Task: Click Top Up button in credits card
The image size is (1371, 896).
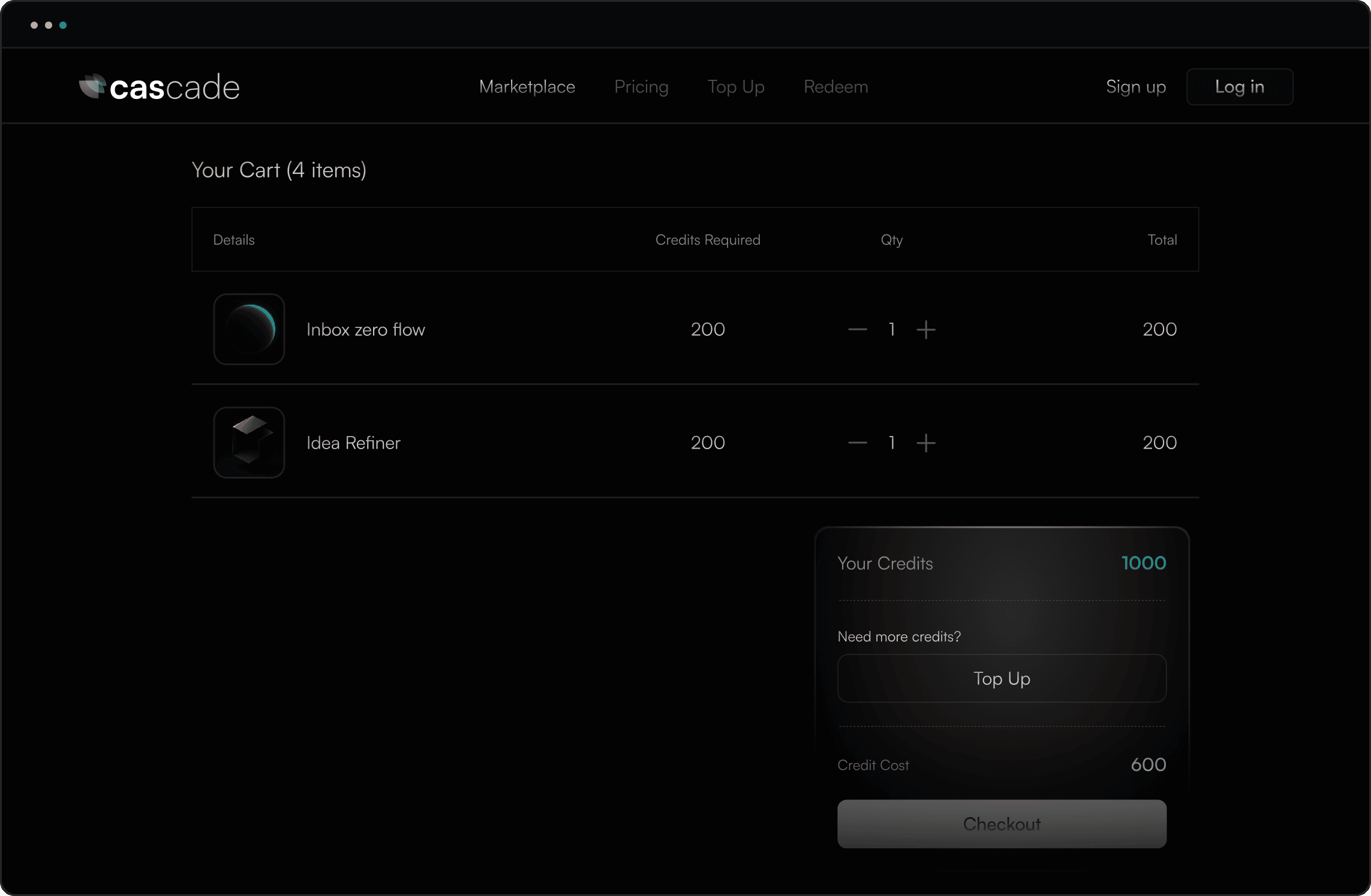Action: [1002, 678]
